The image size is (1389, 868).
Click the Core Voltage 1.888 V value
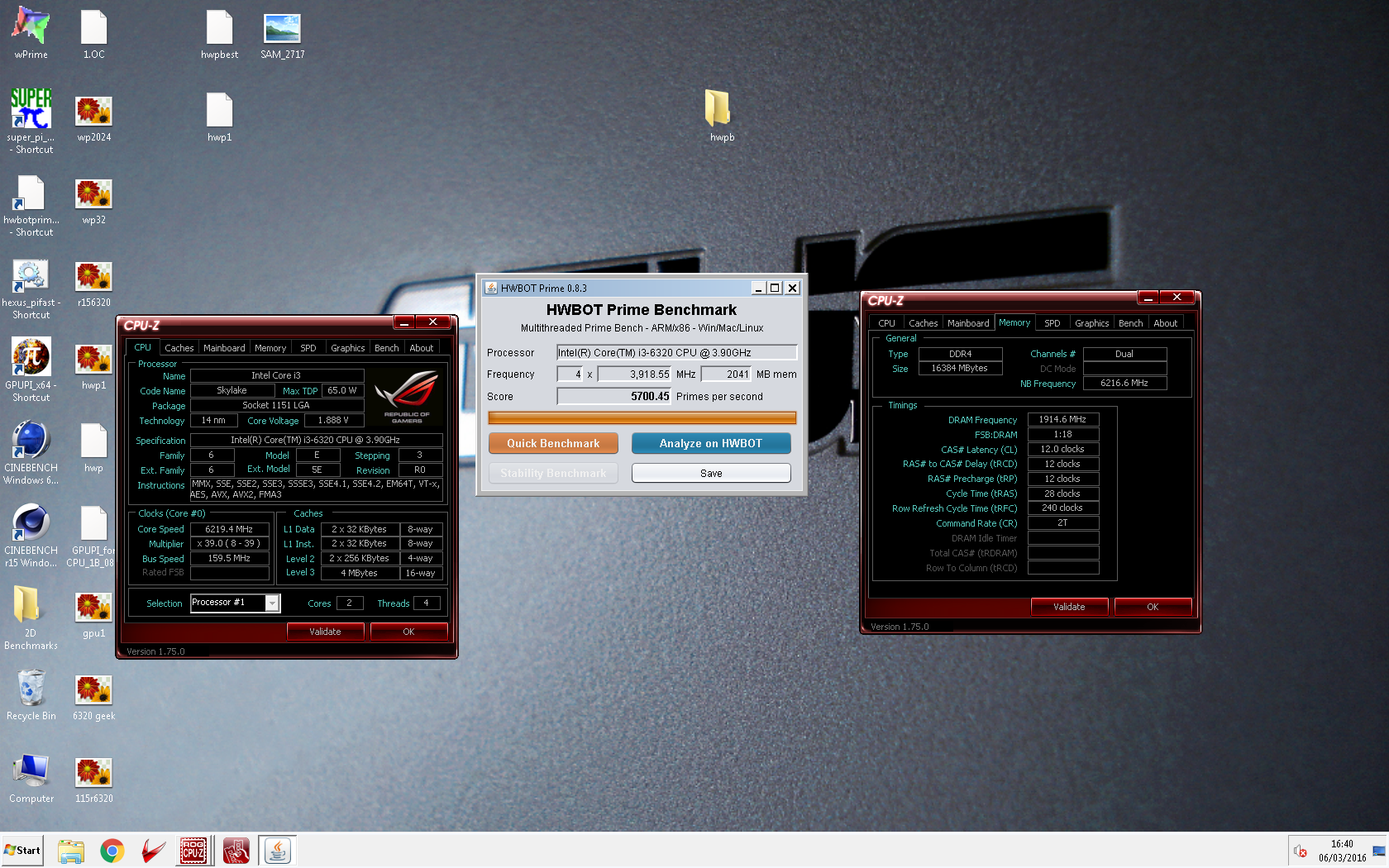[333, 421]
